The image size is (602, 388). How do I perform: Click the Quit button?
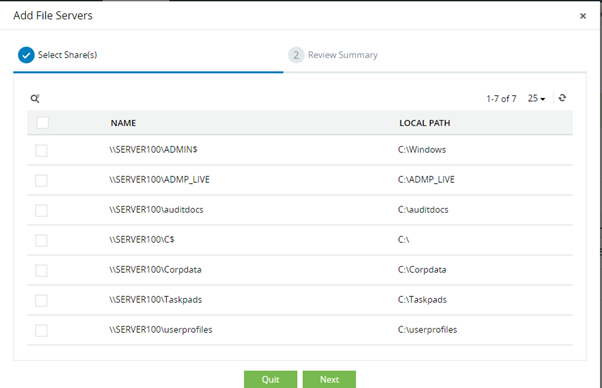point(271,379)
